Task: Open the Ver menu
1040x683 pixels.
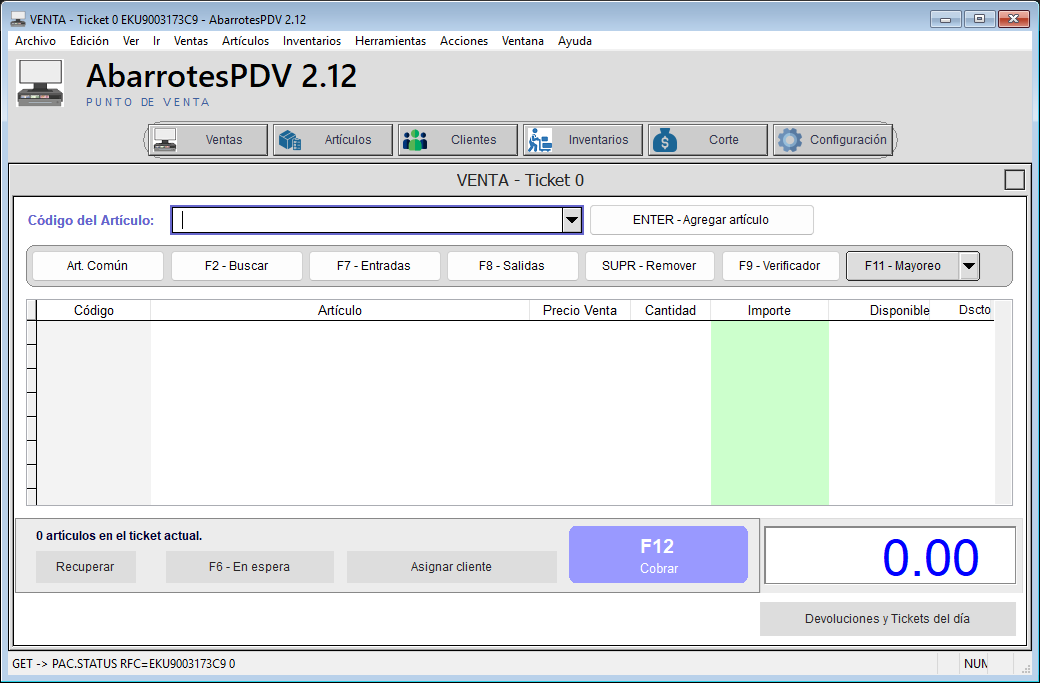Action: click(x=131, y=40)
